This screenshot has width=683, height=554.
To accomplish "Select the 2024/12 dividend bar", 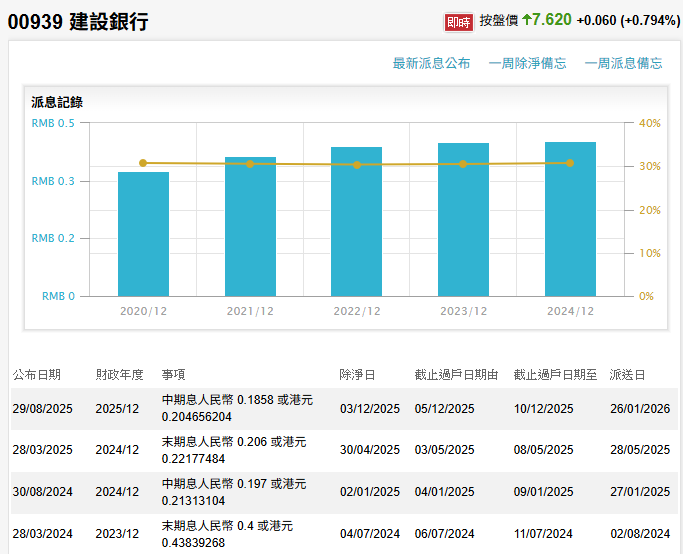I will click(570, 219).
